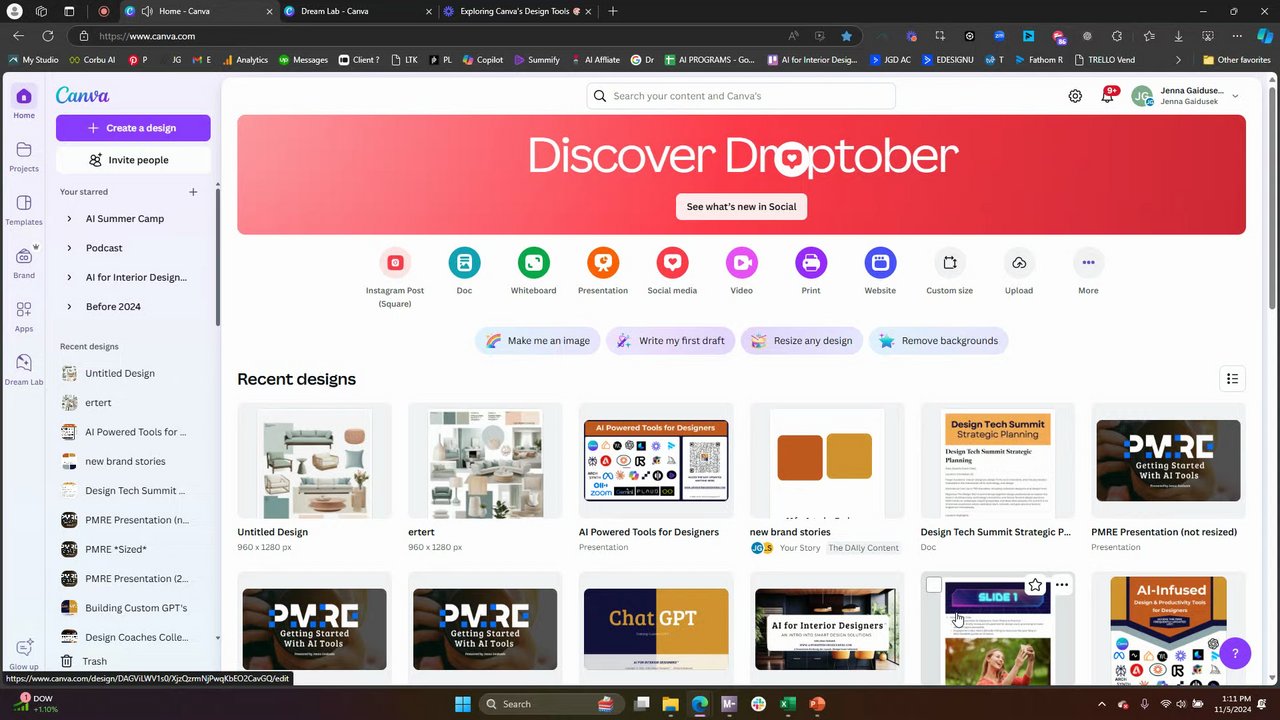Open the Chat GPT design thumbnail
The height and width of the screenshot is (720, 1280).
[656, 629]
